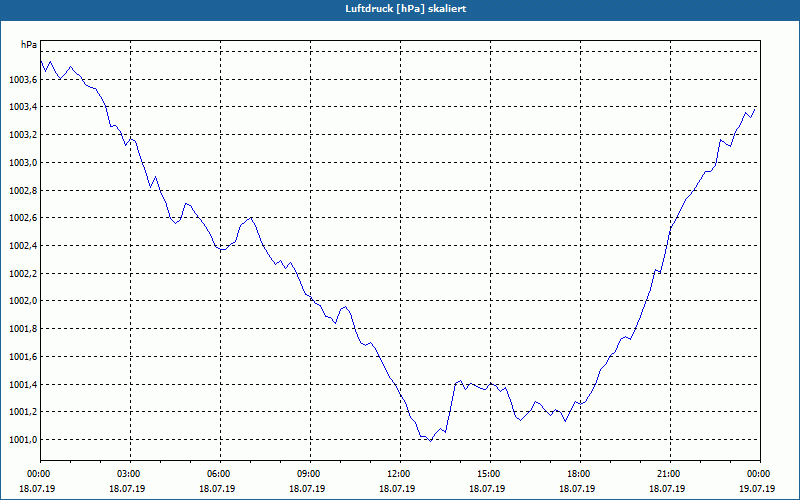
Task: Click the 03:00 time label
Action: pyautogui.click(x=130, y=474)
